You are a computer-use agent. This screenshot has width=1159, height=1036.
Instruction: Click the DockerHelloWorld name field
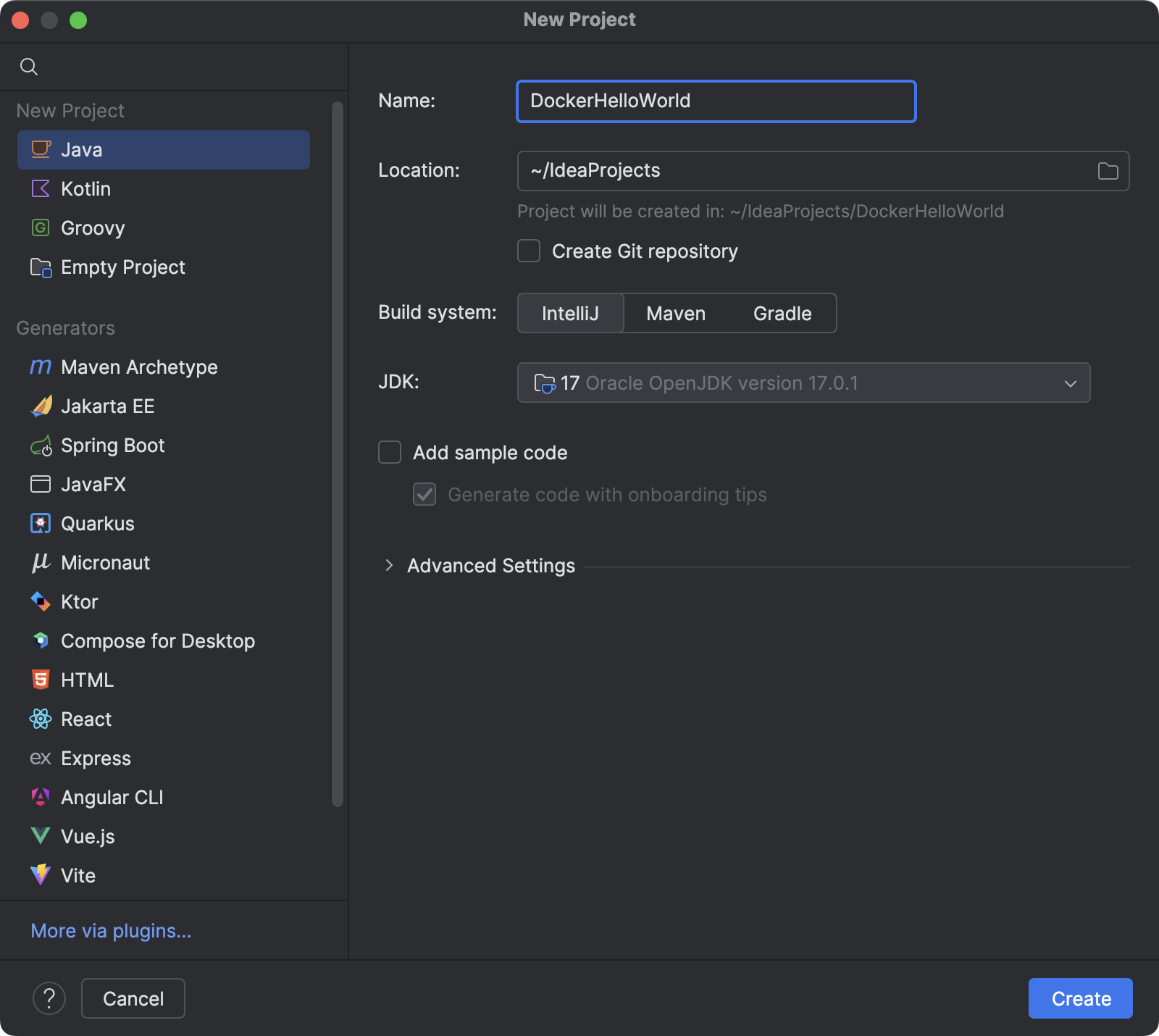(x=716, y=101)
